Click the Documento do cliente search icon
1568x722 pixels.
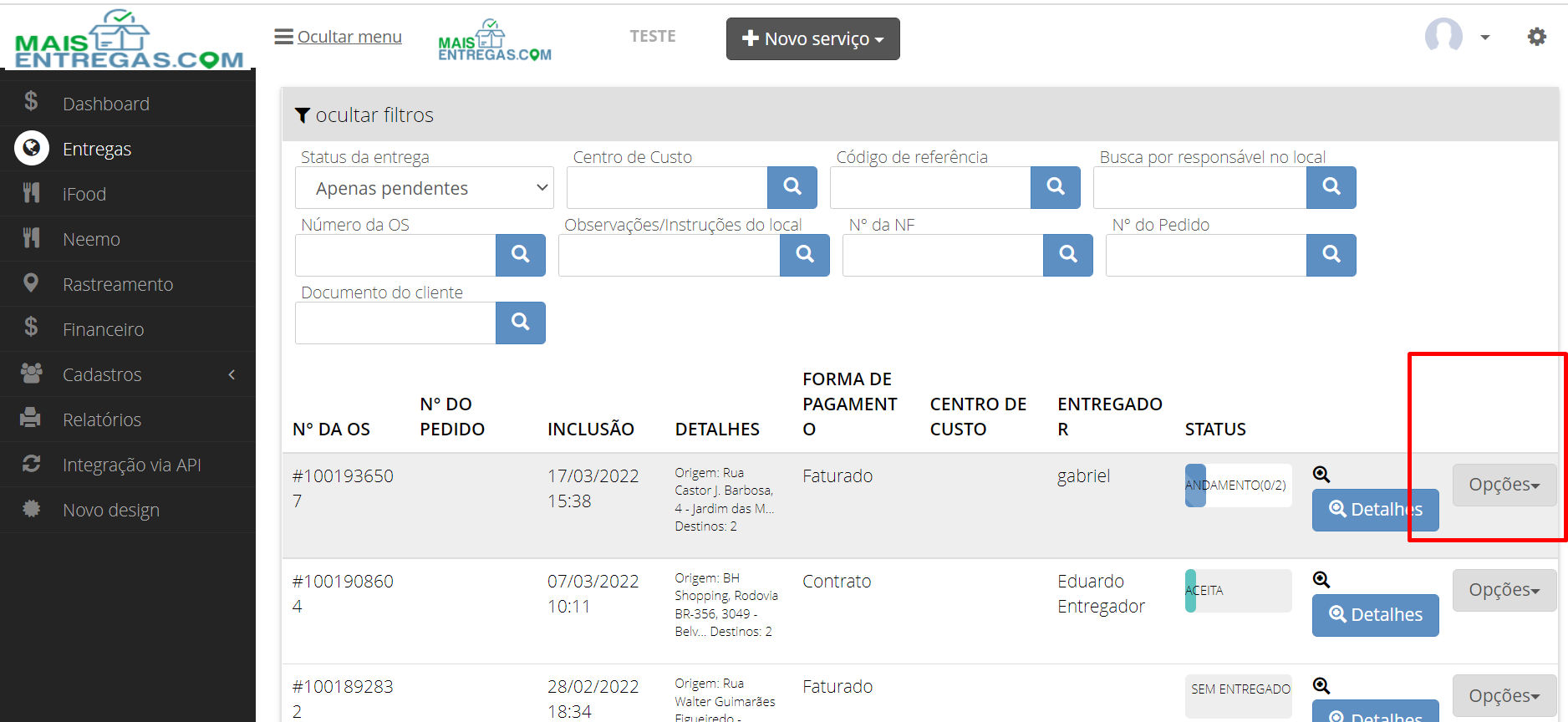pos(521,323)
